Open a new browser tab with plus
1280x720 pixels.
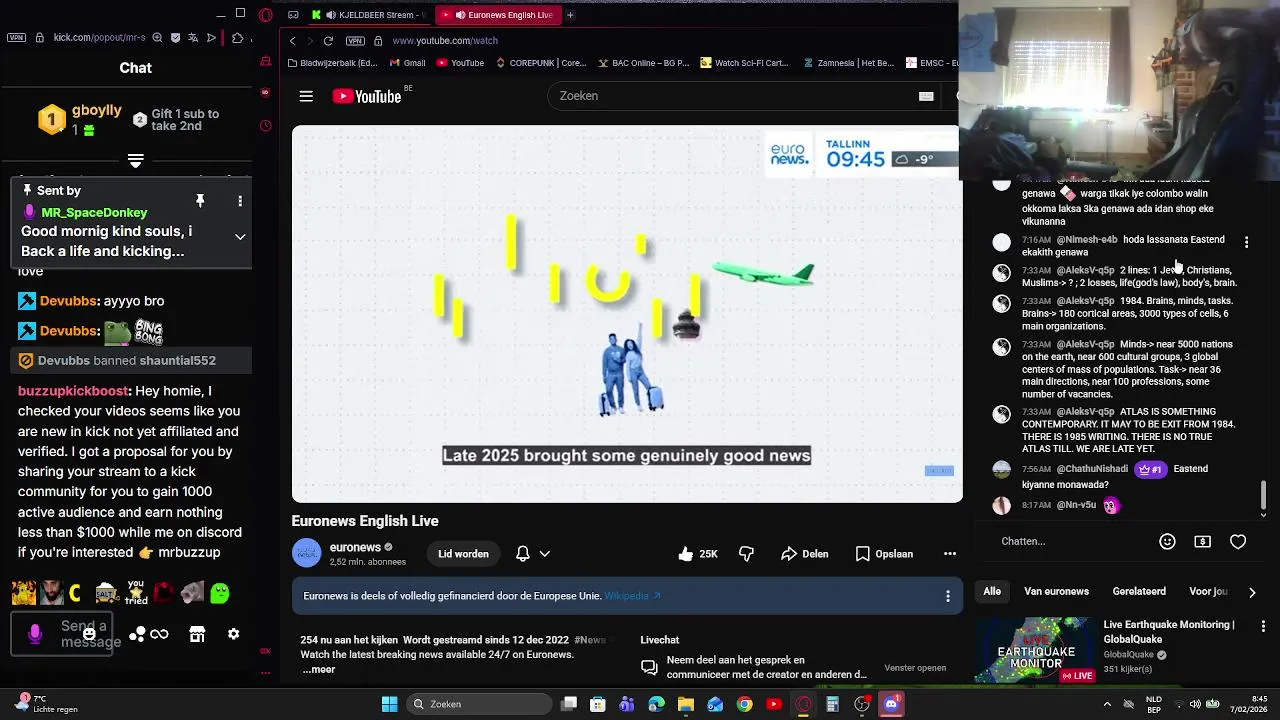point(570,15)
